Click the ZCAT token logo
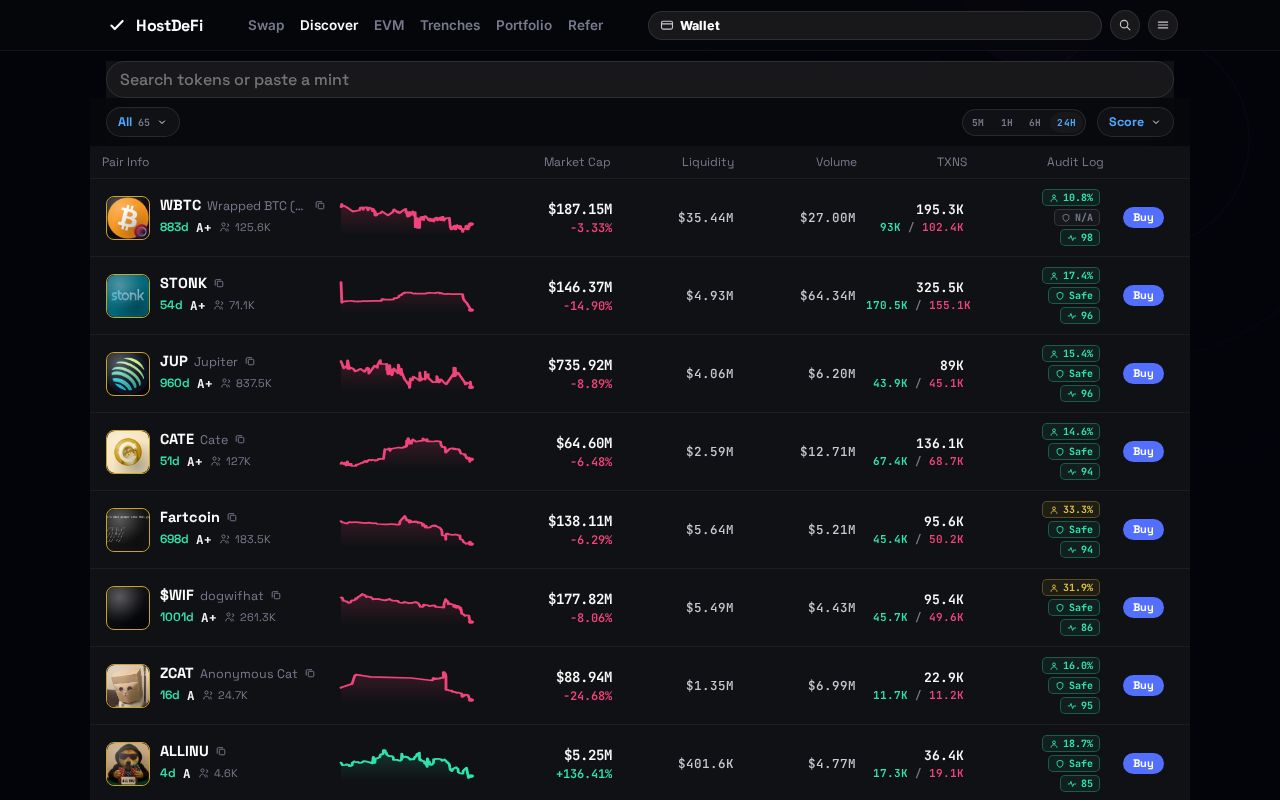This screenshot has width=1280, height=800. (x=128, y=686)
